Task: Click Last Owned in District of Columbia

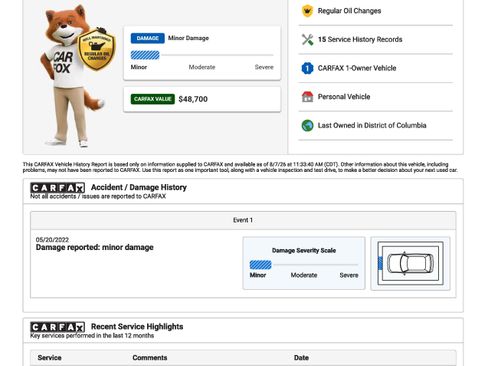Action: pyautogui.click(x=372, y=125)
